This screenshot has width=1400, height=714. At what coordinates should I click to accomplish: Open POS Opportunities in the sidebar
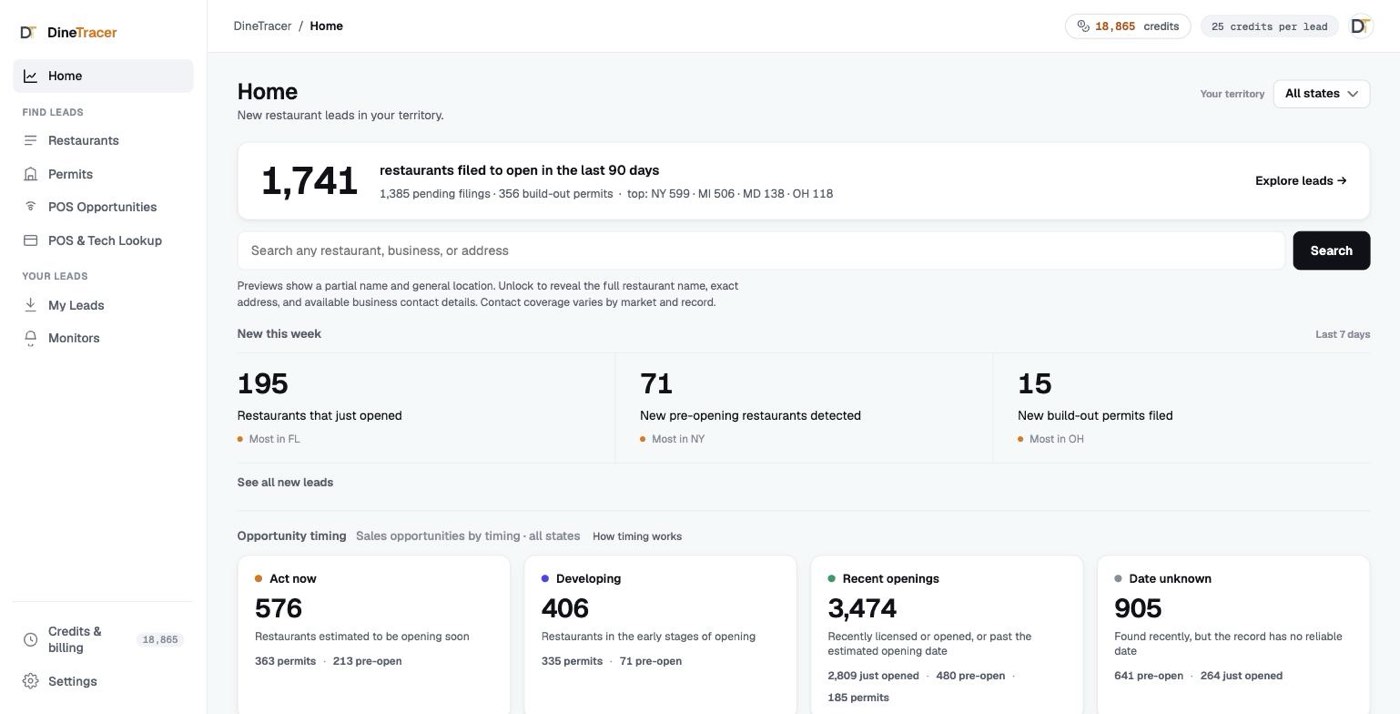point(103,207)
